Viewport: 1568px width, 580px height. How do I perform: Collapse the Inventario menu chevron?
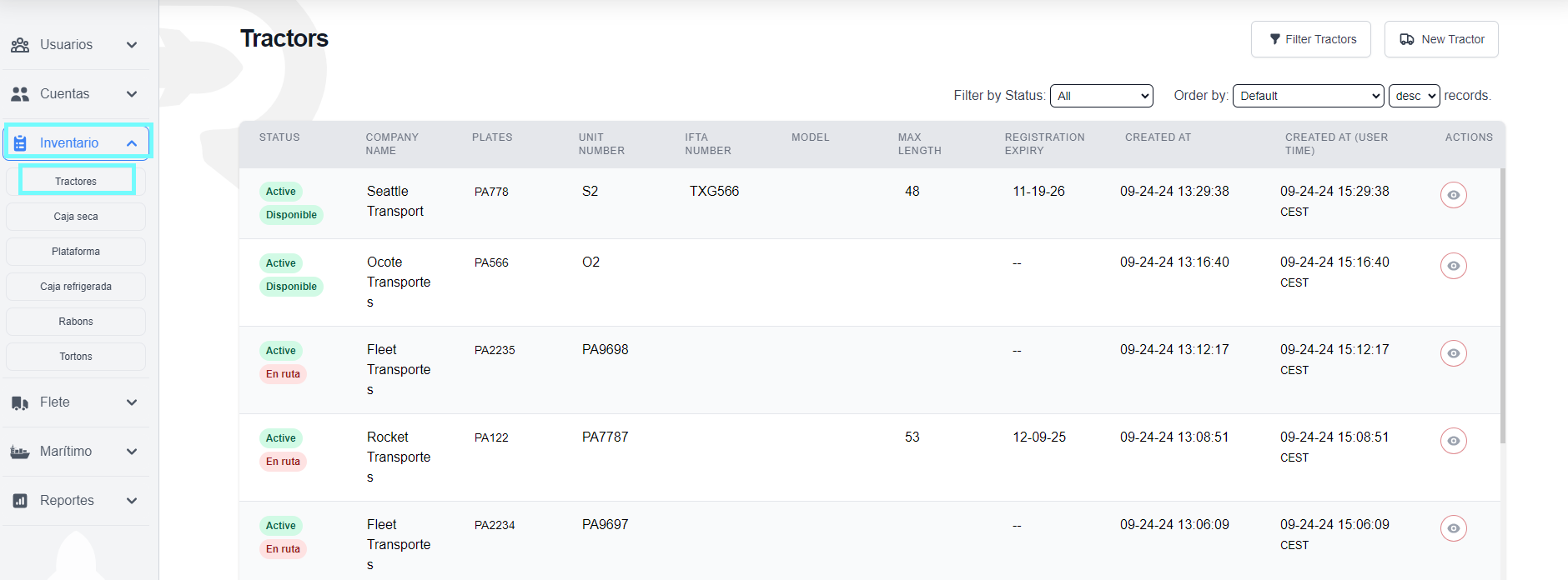pos(132,143)
